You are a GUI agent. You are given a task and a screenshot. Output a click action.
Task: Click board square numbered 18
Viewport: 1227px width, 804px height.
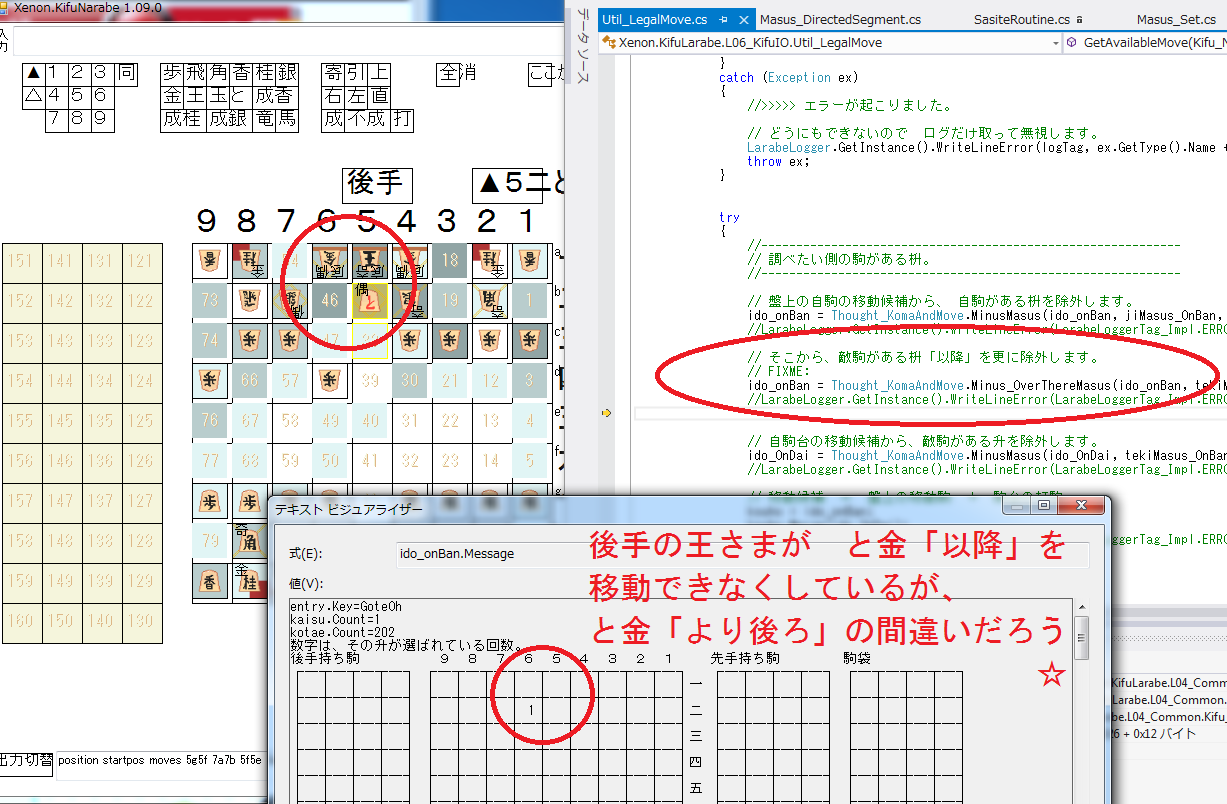coord(449,261)
